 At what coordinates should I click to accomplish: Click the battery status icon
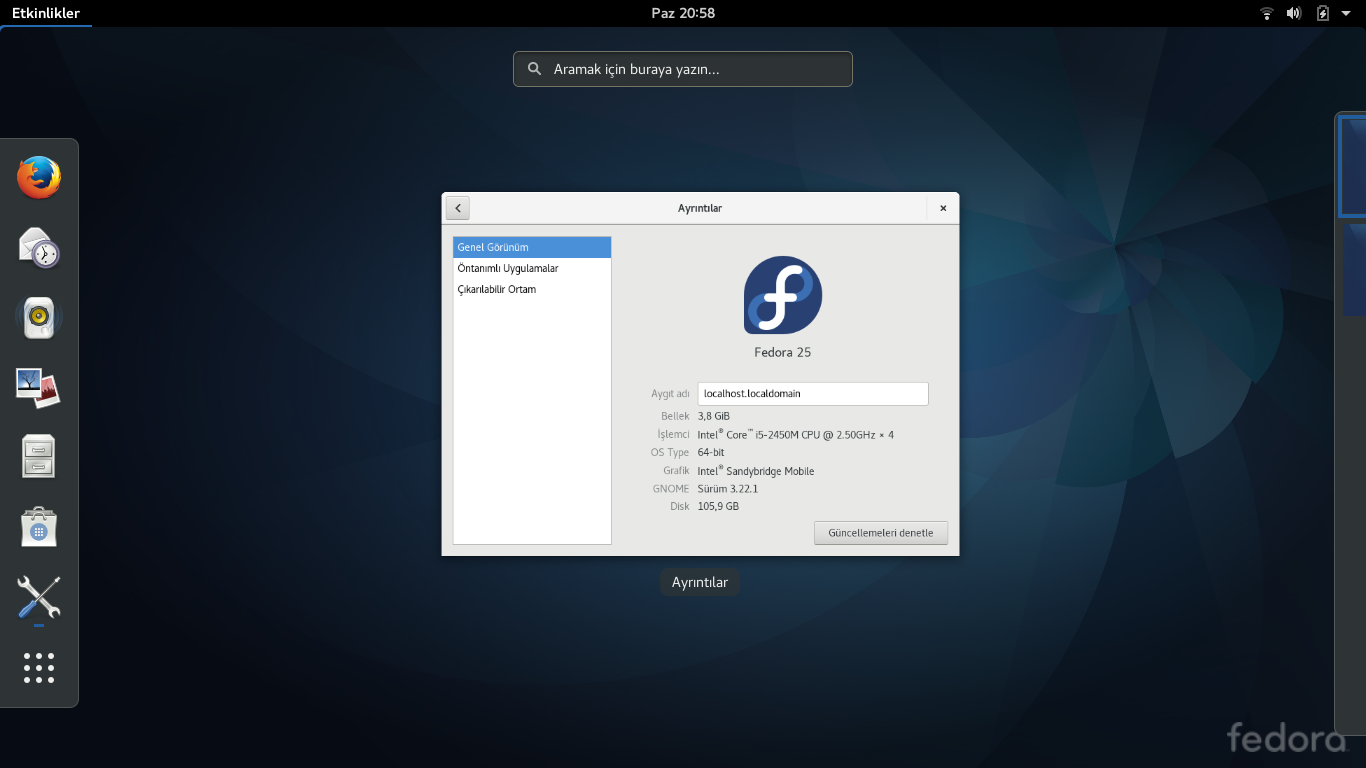(x=1323, y=13)
